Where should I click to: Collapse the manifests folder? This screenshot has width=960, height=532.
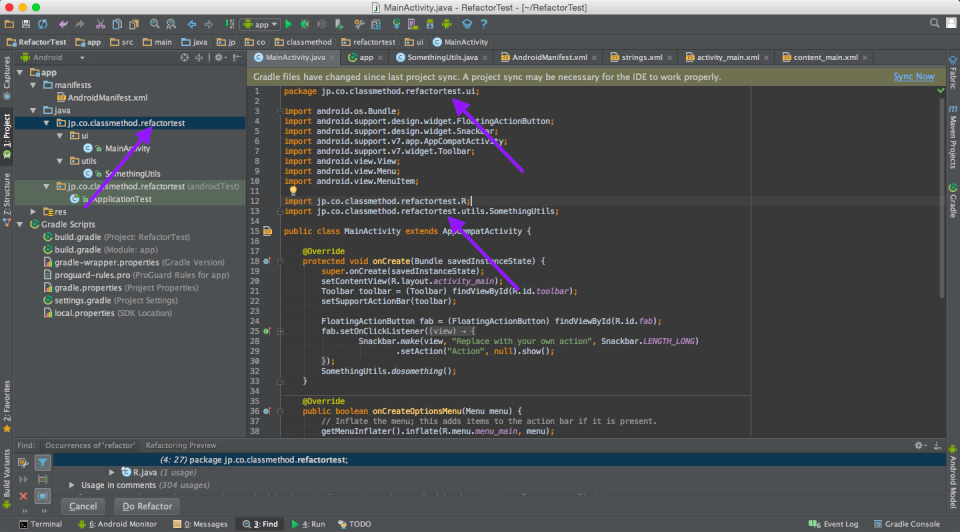click(33, 85)
